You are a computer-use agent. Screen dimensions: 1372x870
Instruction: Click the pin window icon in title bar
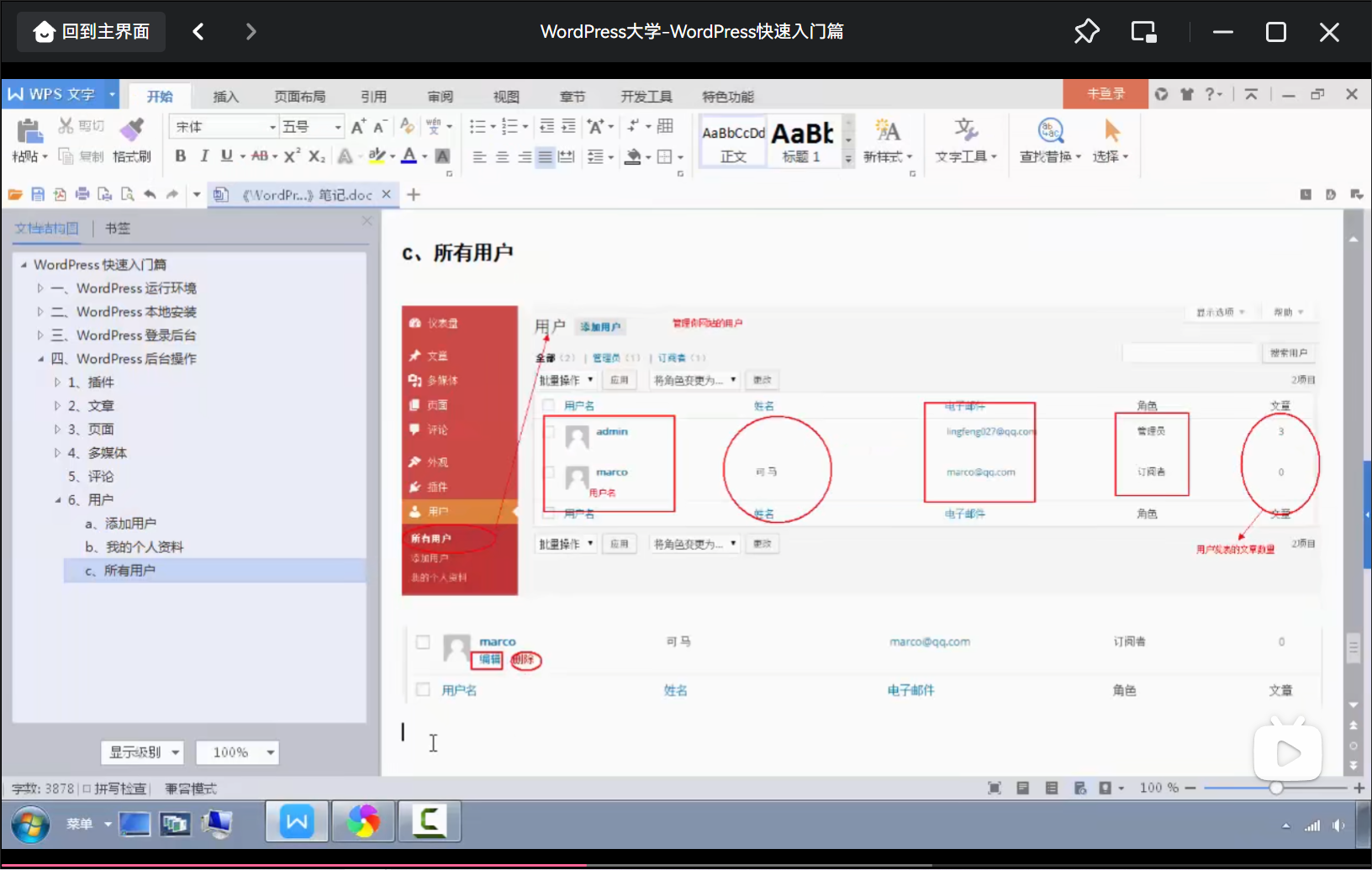pos(1086,32)
